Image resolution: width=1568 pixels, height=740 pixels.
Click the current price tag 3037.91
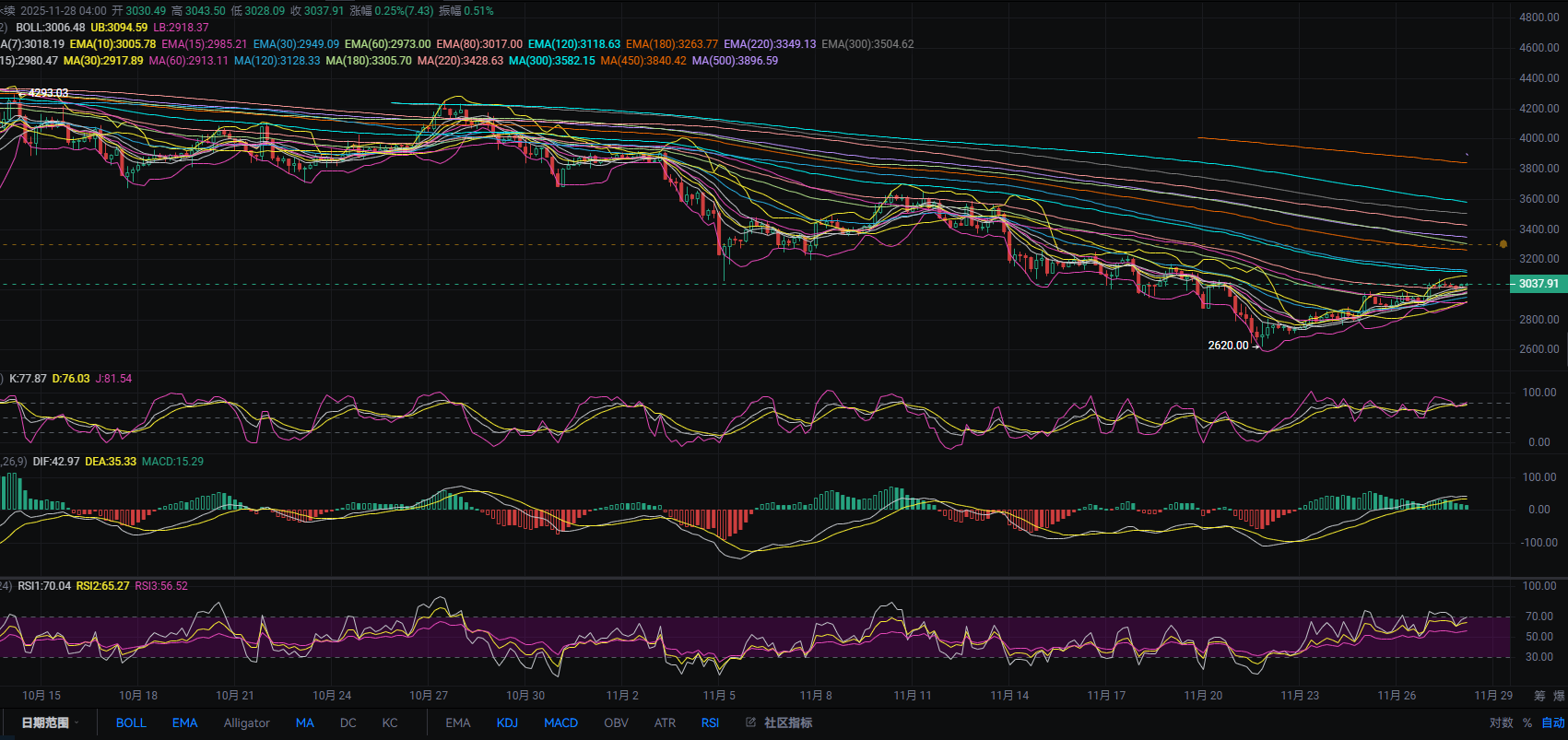point(1538,284)
